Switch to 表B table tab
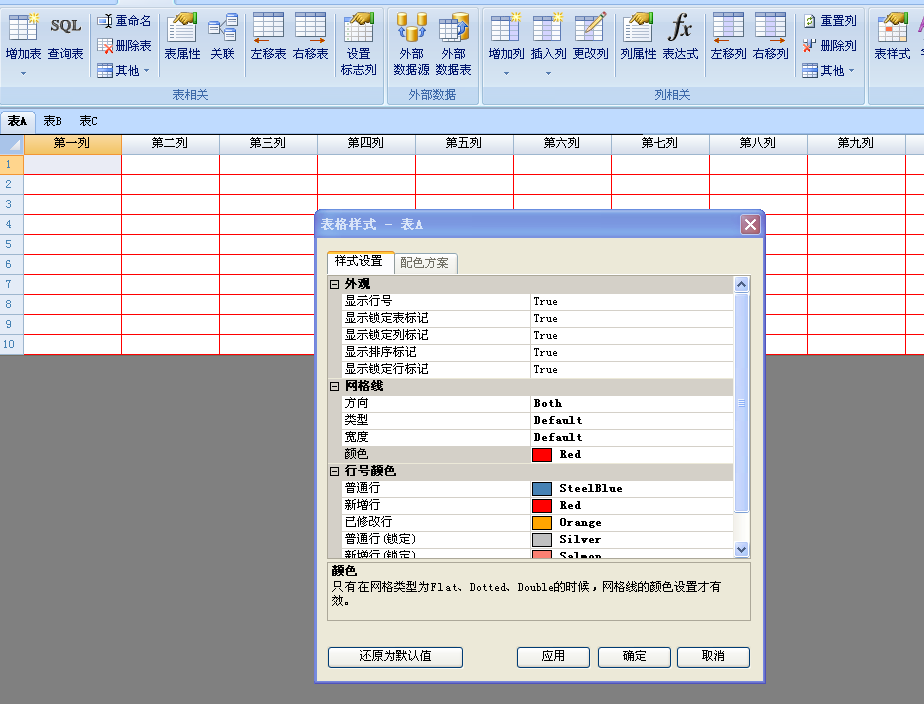 coord(52,121)
